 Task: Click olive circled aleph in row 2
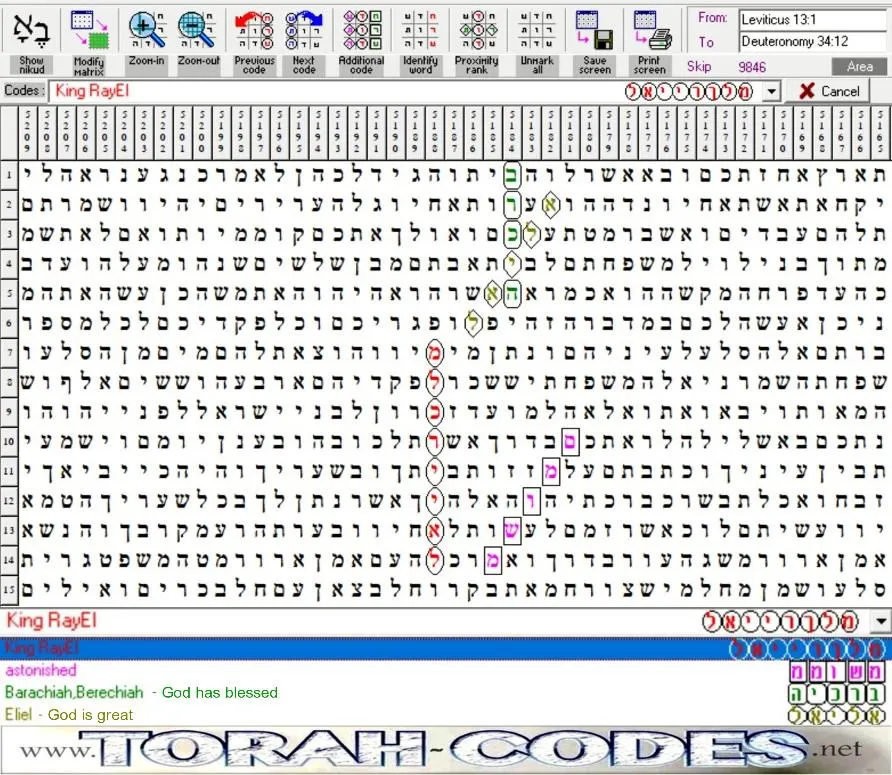pos(550,204)
